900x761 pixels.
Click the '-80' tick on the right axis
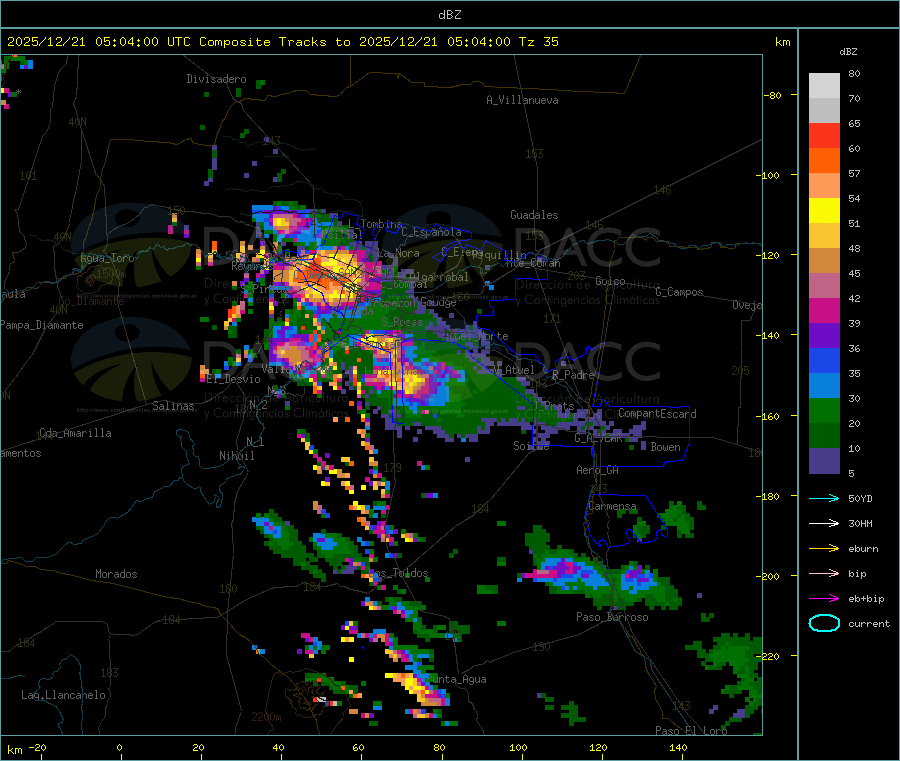coord(773,95)
